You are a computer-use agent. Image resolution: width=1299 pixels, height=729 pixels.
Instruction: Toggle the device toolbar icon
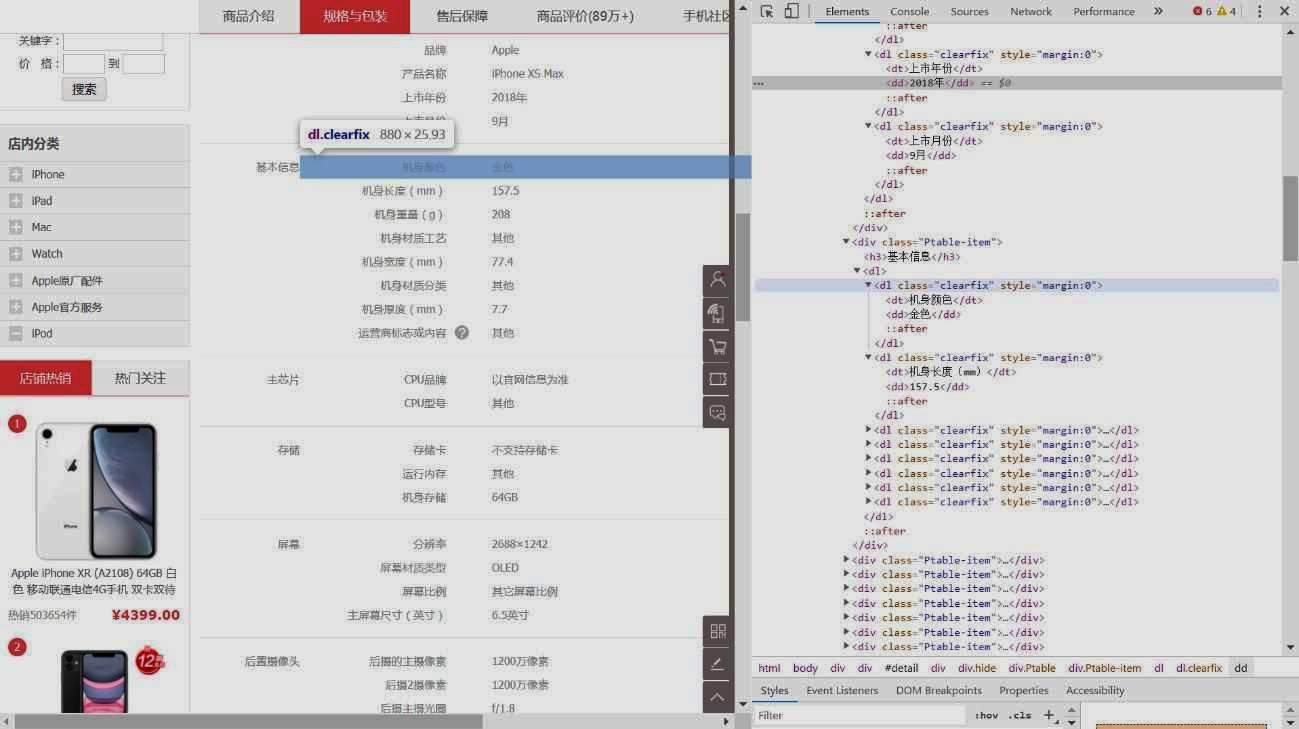pyautogui.click(x=791, y=11)
